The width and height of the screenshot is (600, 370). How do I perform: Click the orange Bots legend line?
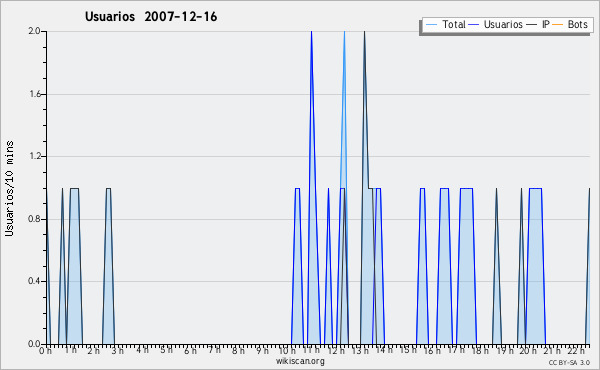[x=558, y=25]
